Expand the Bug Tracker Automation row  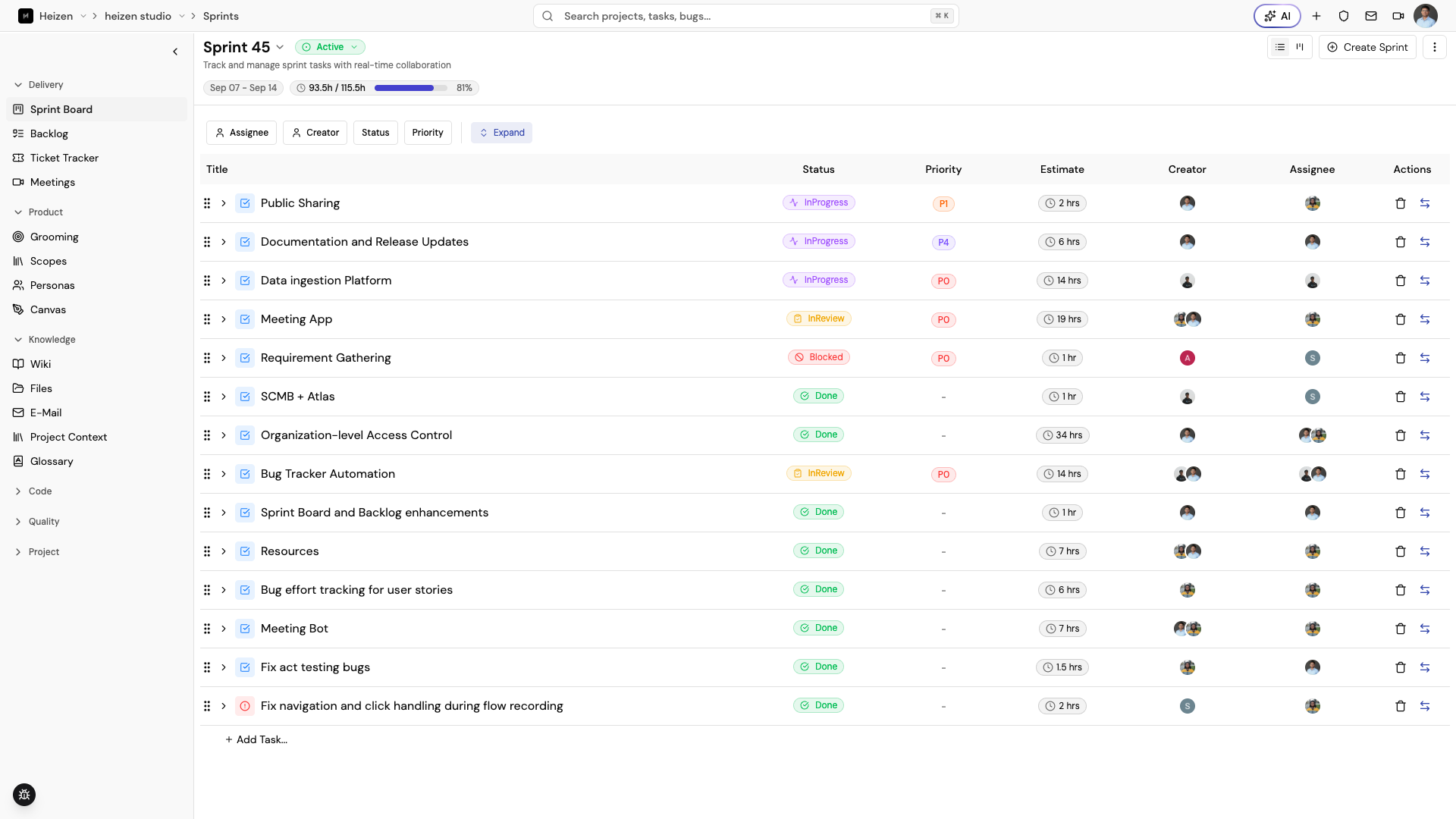tap(224, 474)
